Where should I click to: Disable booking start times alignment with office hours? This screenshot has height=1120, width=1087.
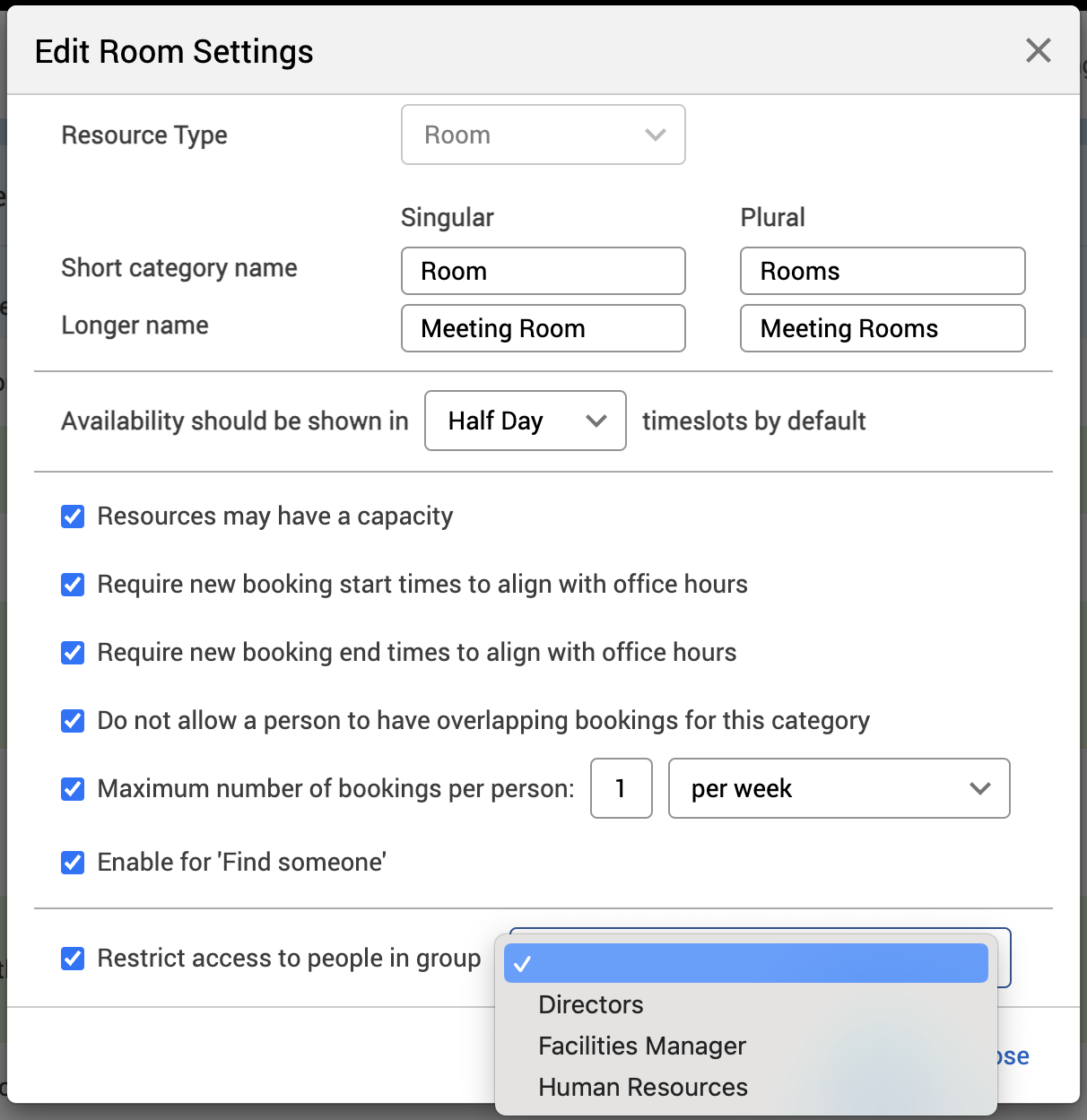point(72,585)
